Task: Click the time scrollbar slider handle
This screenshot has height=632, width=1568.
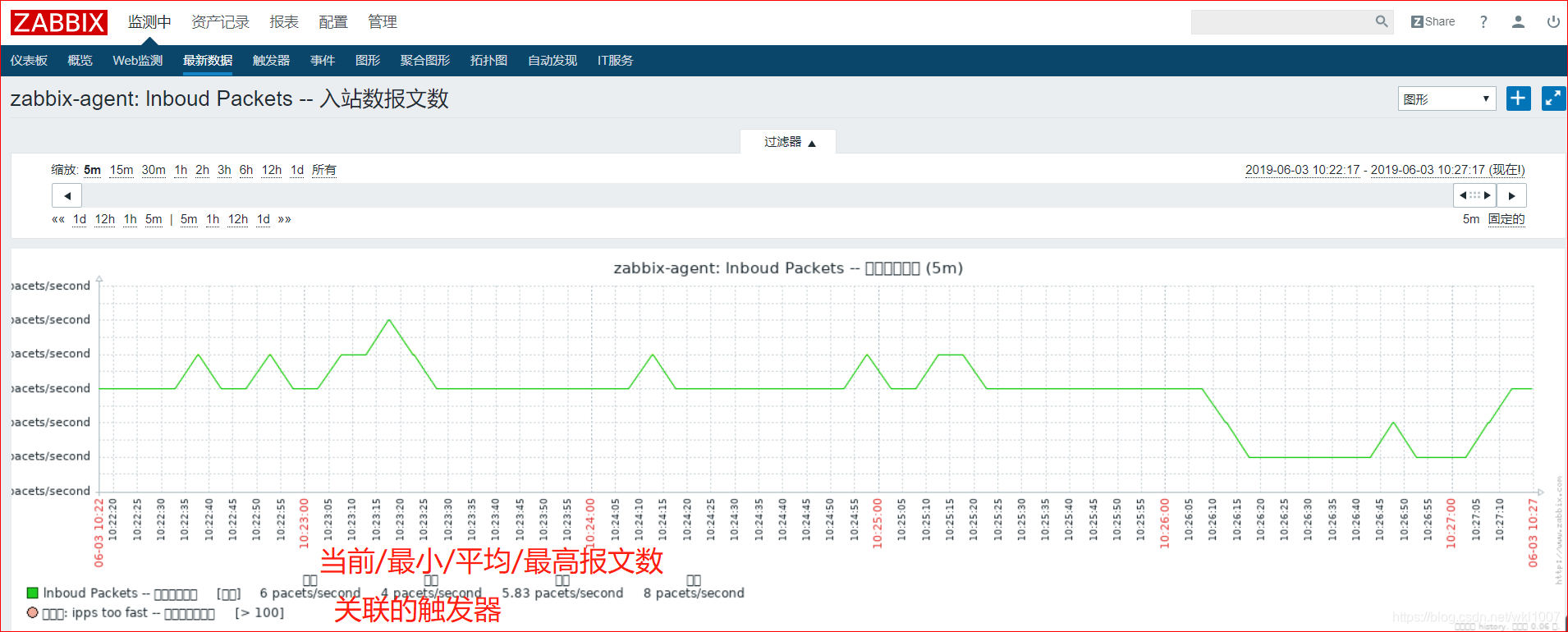Action: point(1474,195)
